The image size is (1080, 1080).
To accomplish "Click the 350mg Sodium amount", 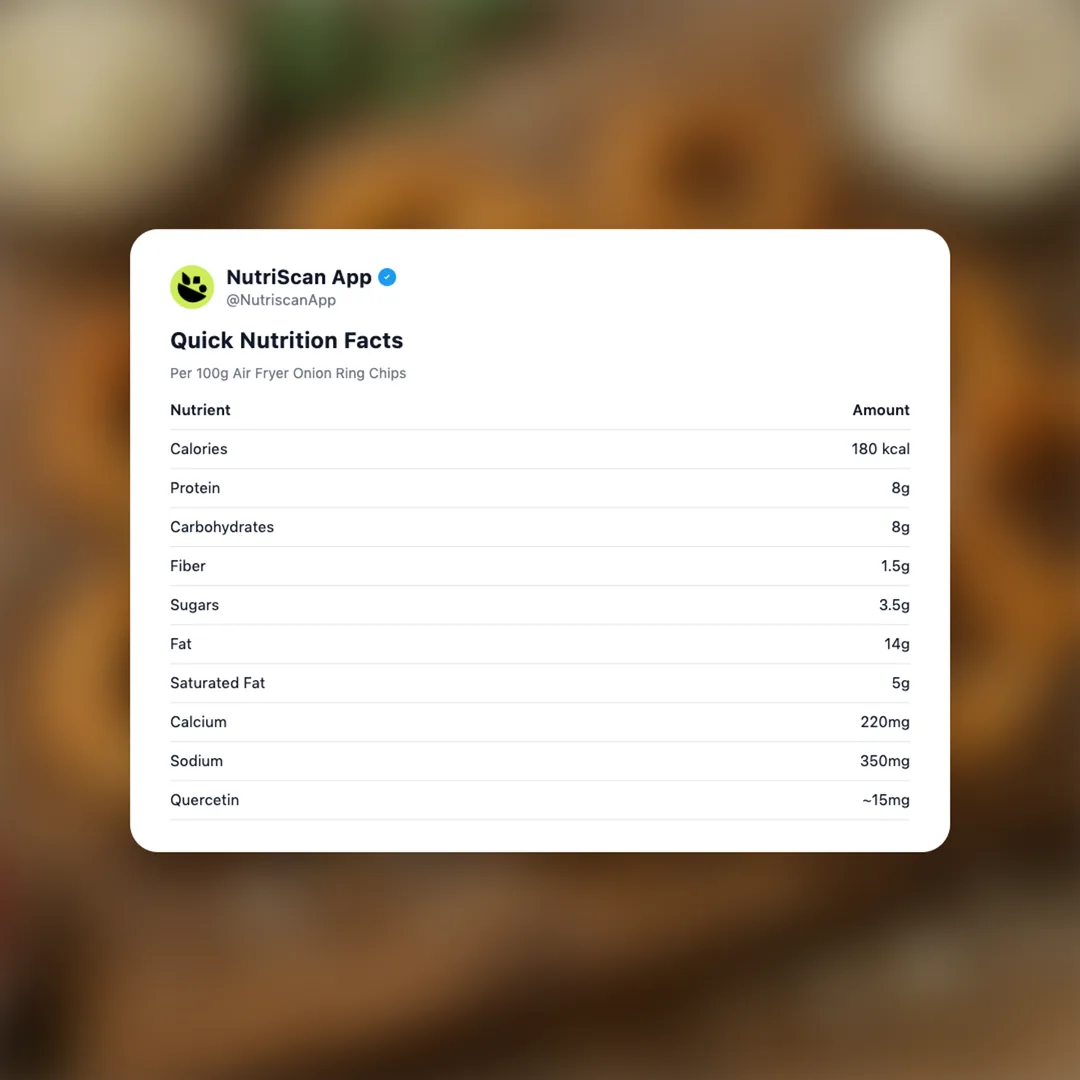I will click(884, 761).
